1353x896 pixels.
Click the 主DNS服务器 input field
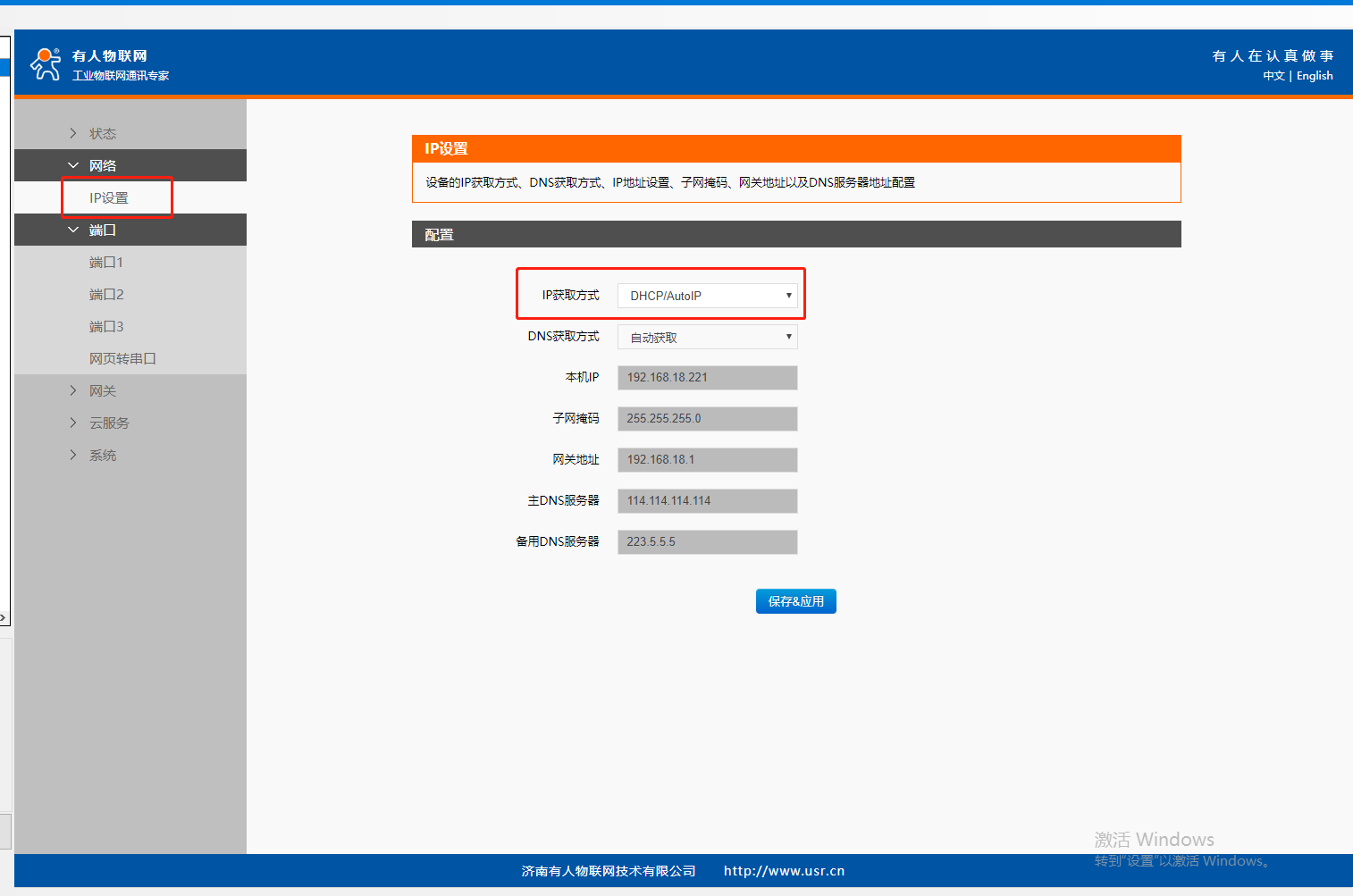[707, 501]
